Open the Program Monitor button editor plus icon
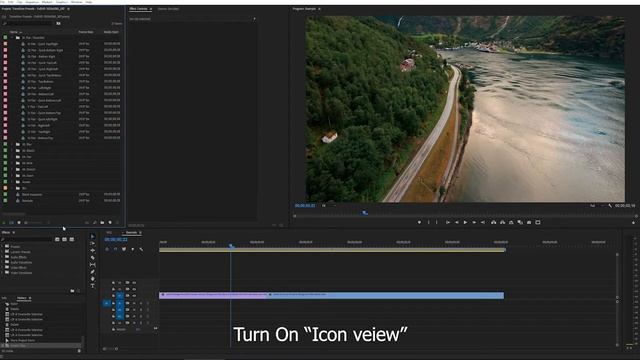This screenshot has height=360, width=640. (633, 223)
